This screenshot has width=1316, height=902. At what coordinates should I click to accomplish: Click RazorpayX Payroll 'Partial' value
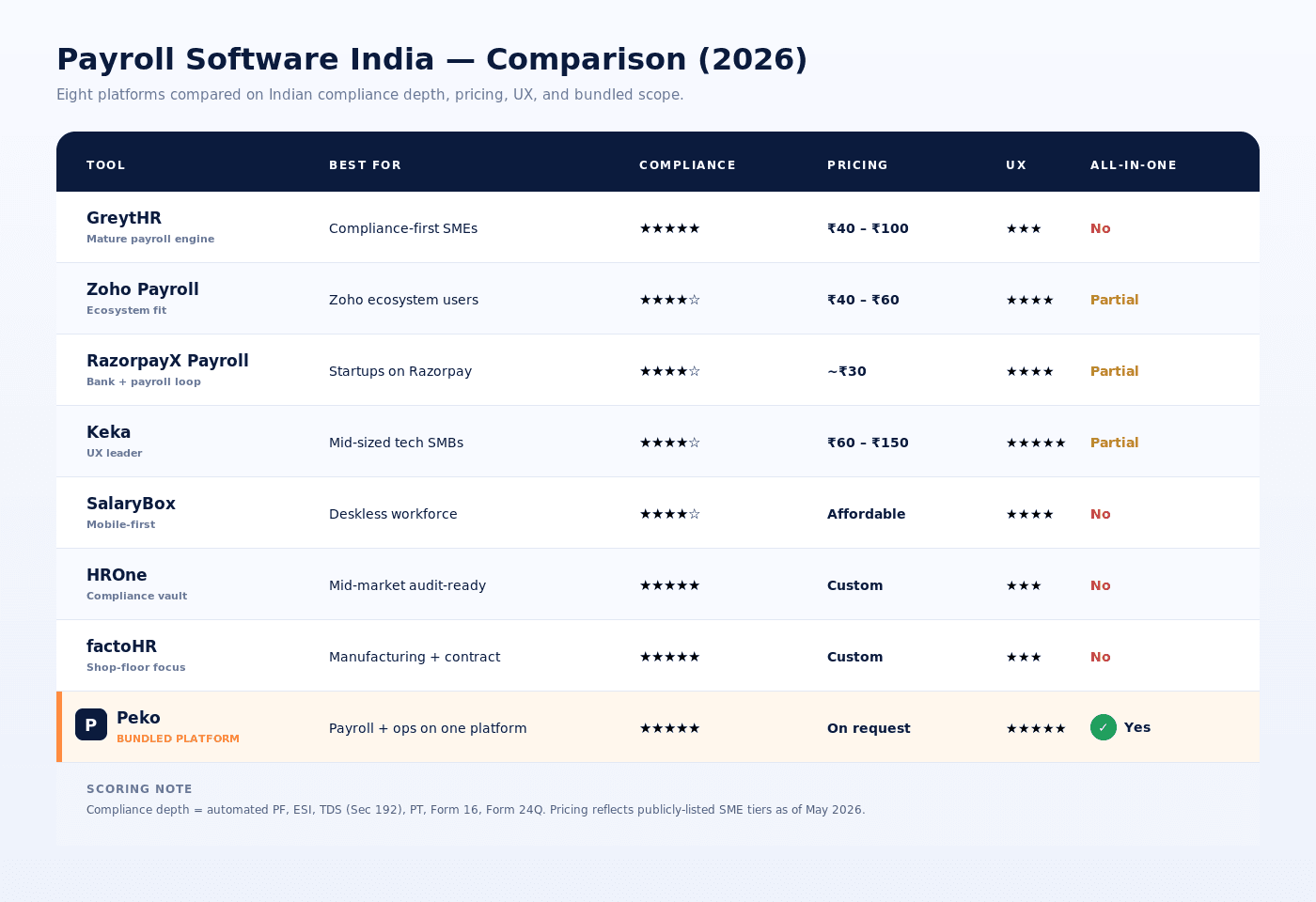click(1115, 371)
